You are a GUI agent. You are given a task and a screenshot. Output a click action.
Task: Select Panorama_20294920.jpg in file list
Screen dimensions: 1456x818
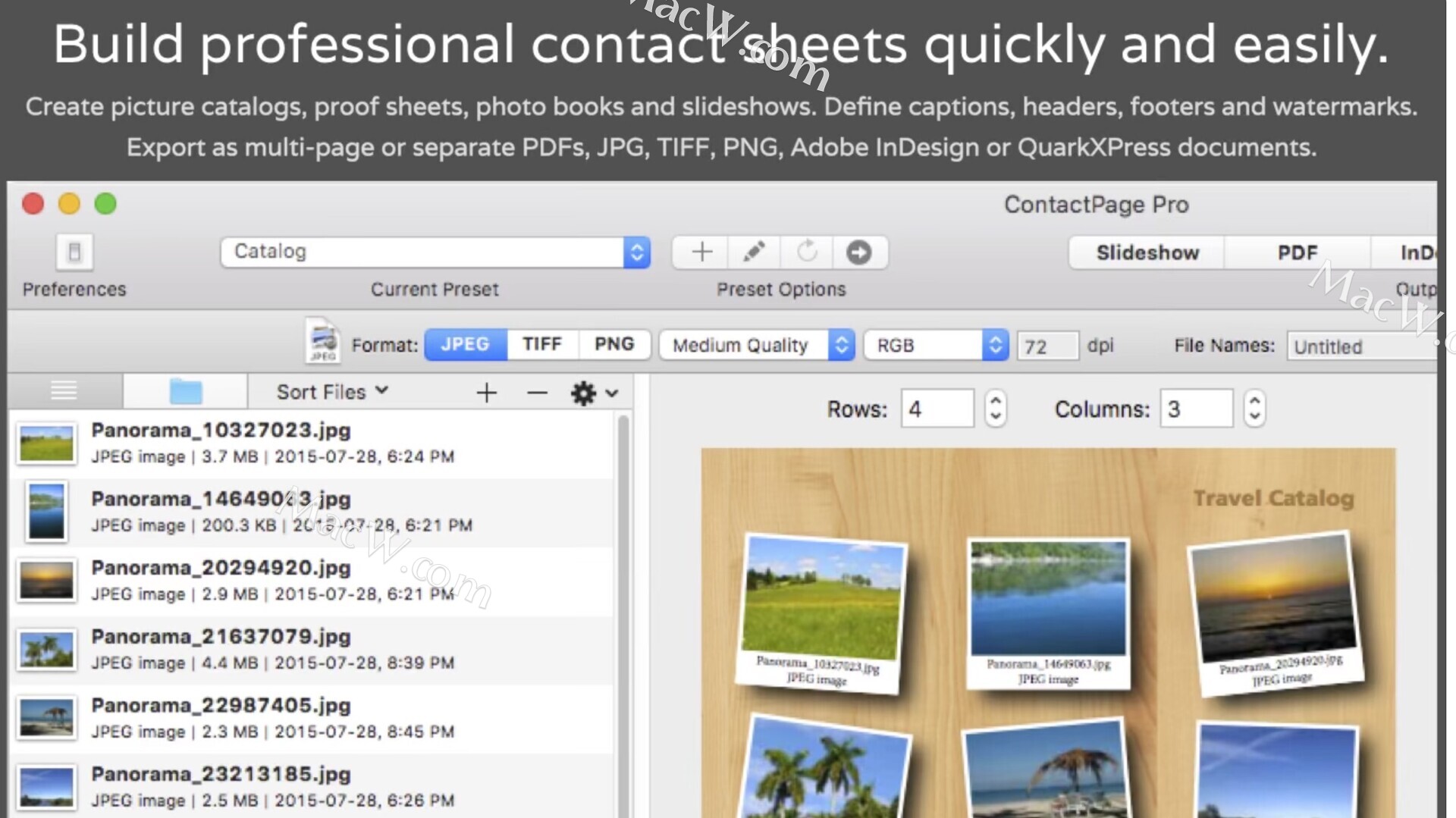coord(312,581)
